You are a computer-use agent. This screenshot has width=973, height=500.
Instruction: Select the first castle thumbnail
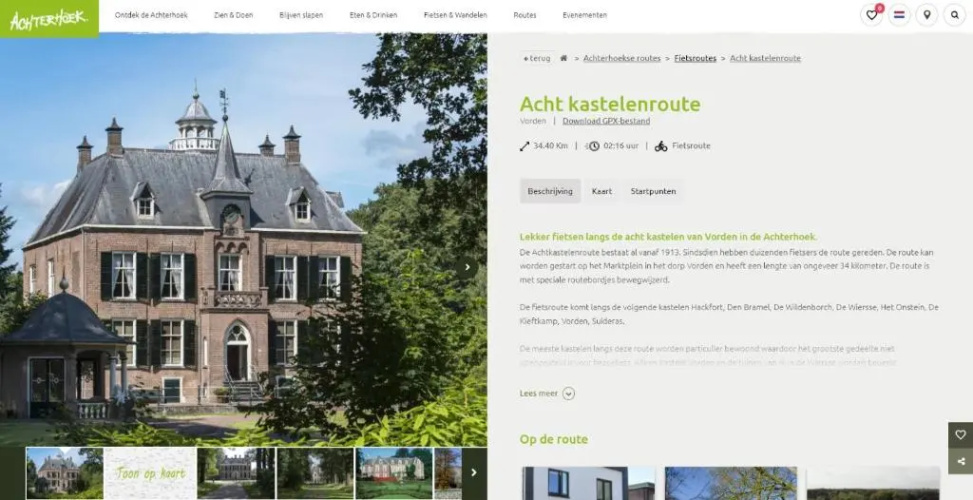pos(65,473)
